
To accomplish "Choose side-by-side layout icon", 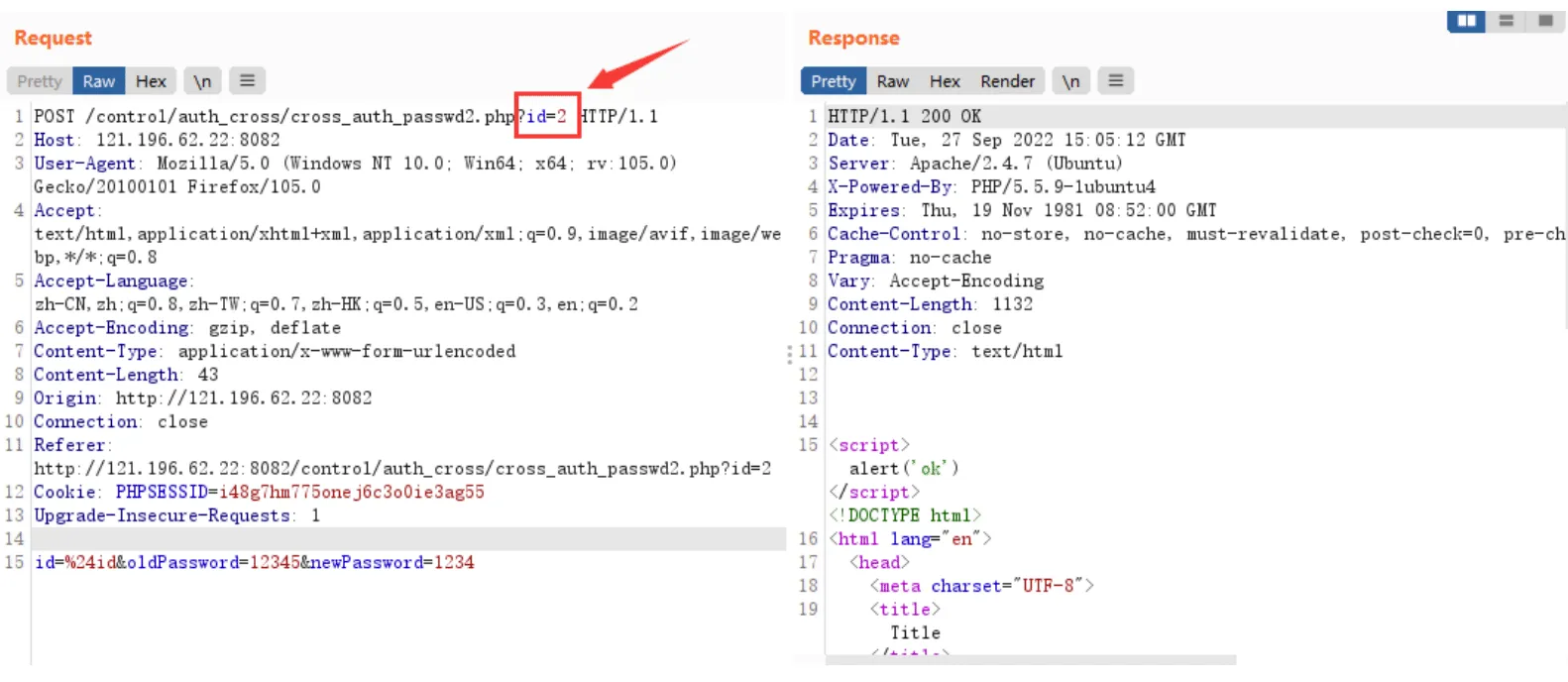I will pos(1466,21).
